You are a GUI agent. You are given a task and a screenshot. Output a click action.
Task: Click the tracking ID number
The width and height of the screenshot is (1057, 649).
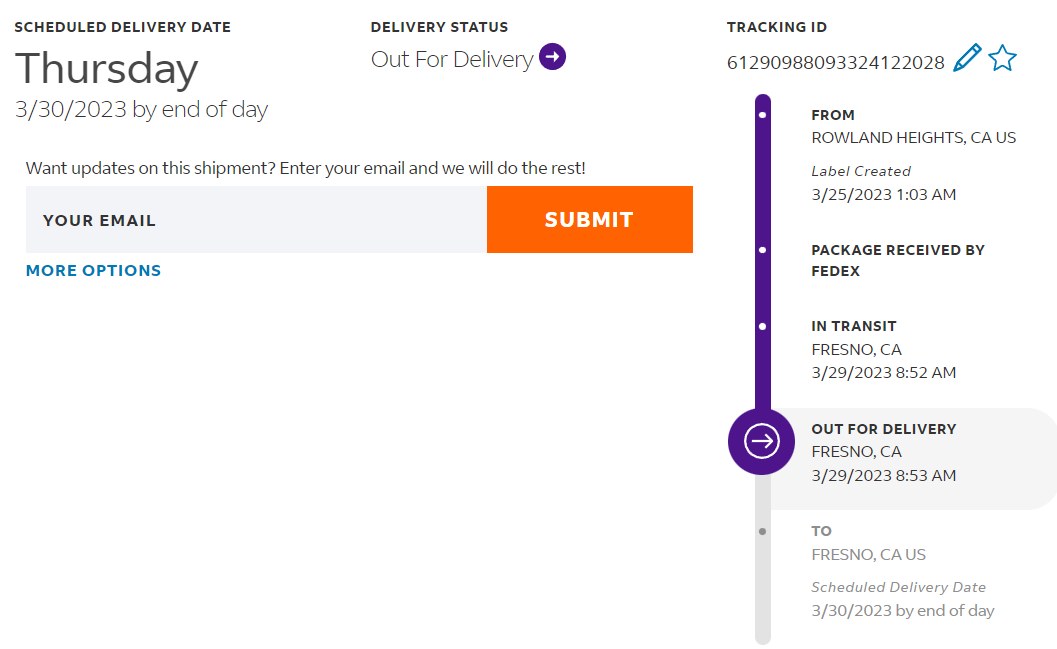(x=835, y=63)
